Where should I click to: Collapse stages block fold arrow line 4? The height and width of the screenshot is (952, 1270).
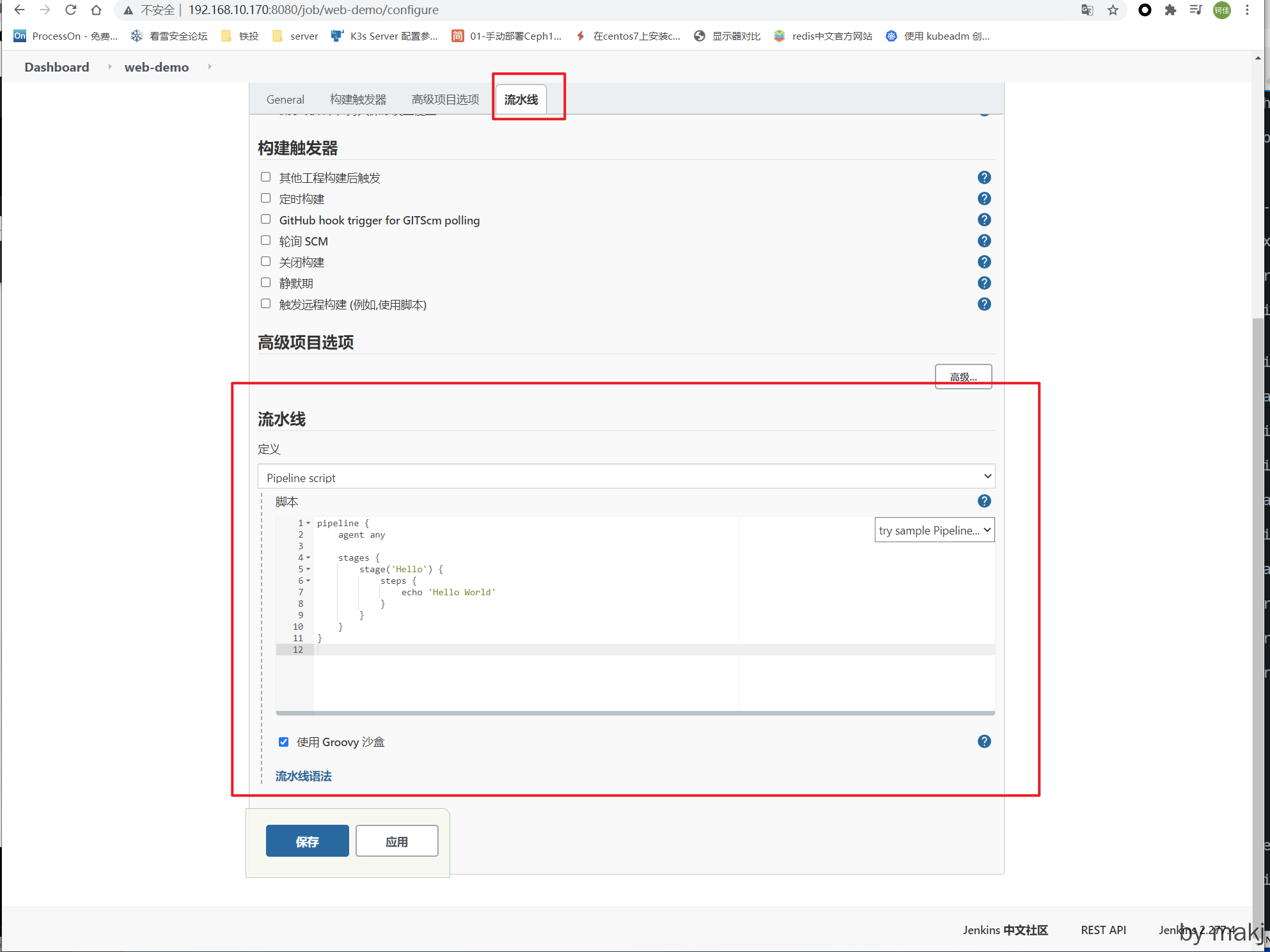(308, 558)
